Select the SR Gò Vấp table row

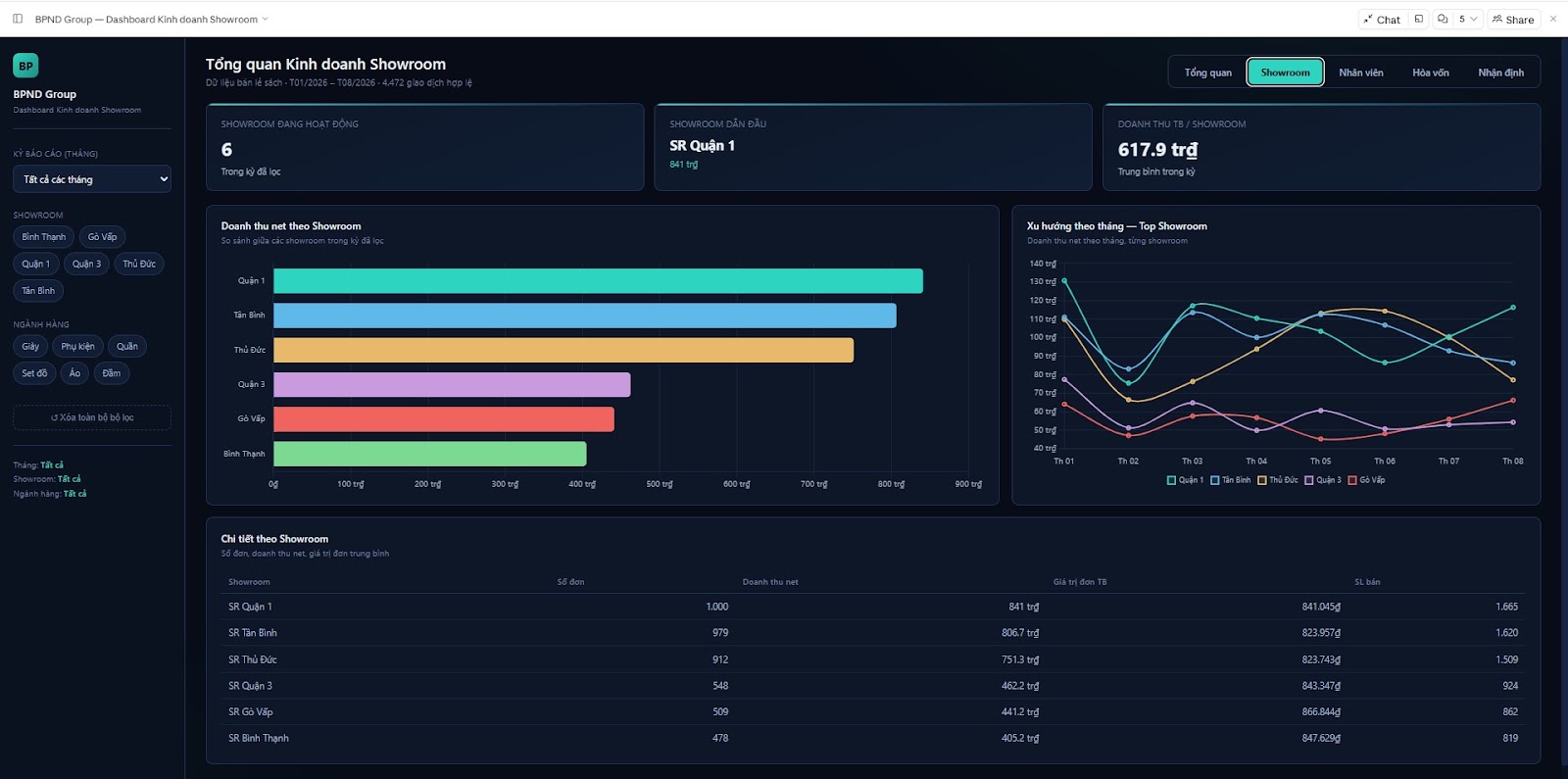(x=873, y=712)
